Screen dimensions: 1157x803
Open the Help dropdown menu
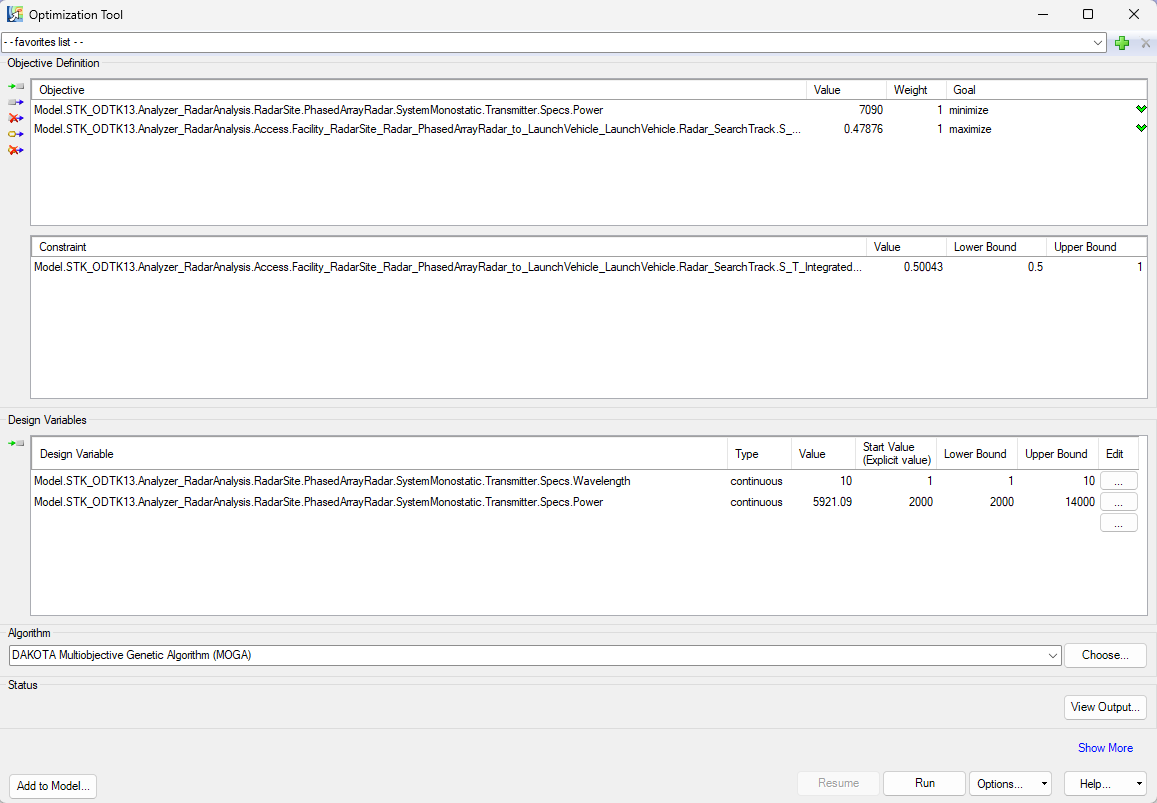1105,784
